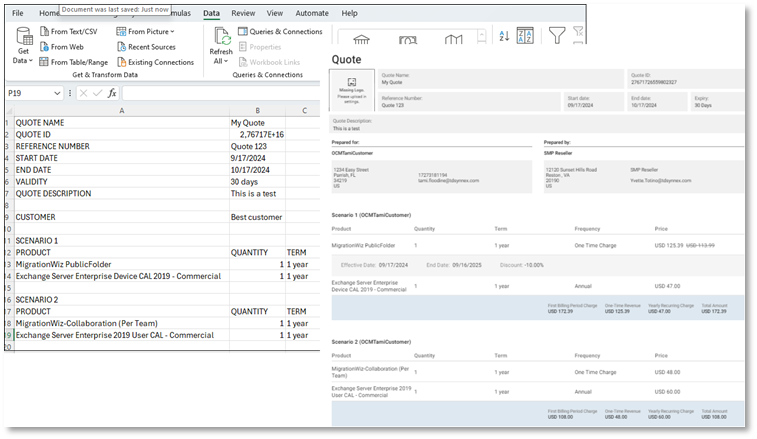This screenshot has width=757, height=439.
Task: Select Exchange Server Enterprise 2019 User CAL cell
Action: coord(122,335)
